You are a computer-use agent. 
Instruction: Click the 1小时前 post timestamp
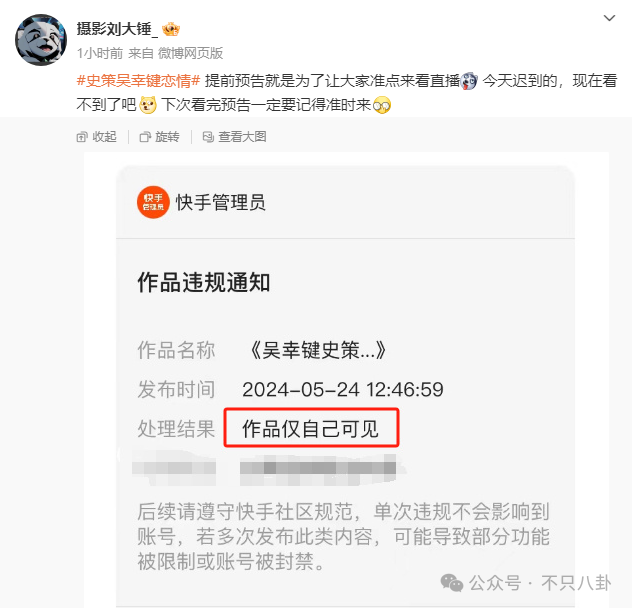(100, 53)
